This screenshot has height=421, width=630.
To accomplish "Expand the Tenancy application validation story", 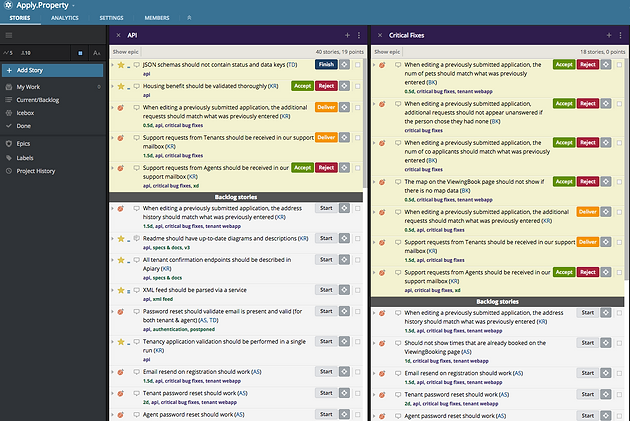I will pyautogui.click(x=112, y=342).
